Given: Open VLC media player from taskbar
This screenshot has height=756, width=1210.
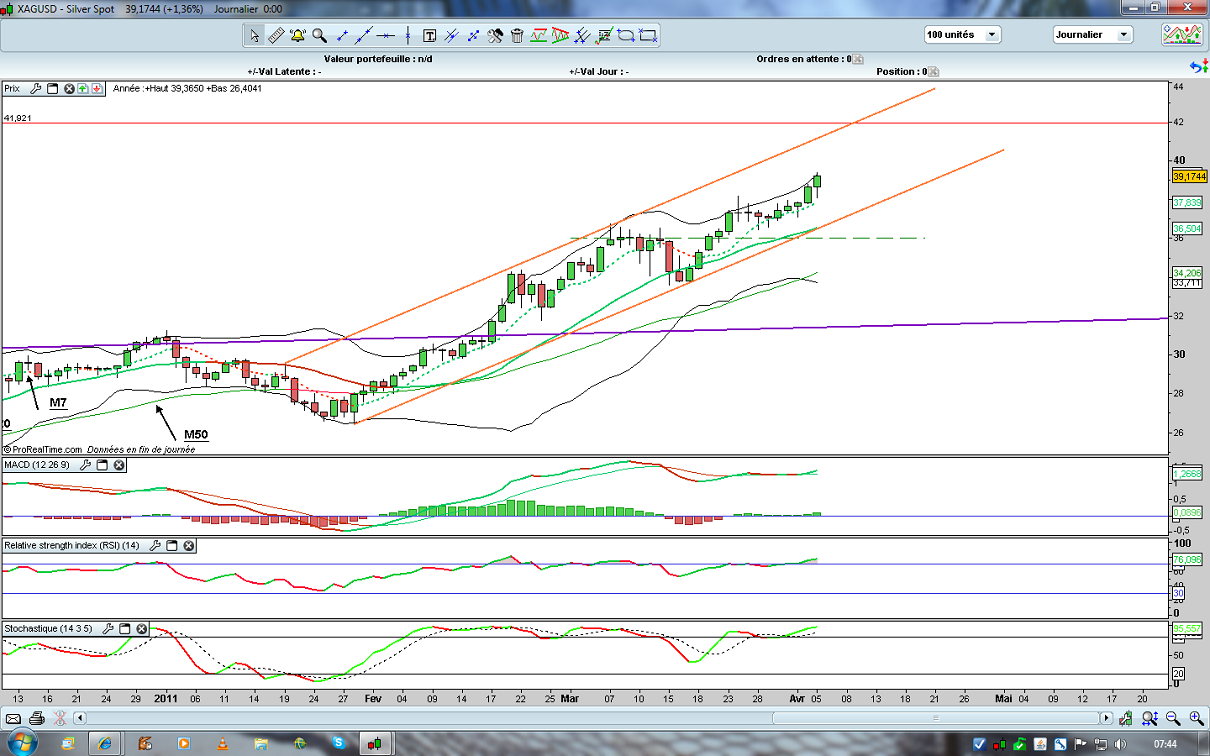Looking at the screenshot, I should click(223, 743).
